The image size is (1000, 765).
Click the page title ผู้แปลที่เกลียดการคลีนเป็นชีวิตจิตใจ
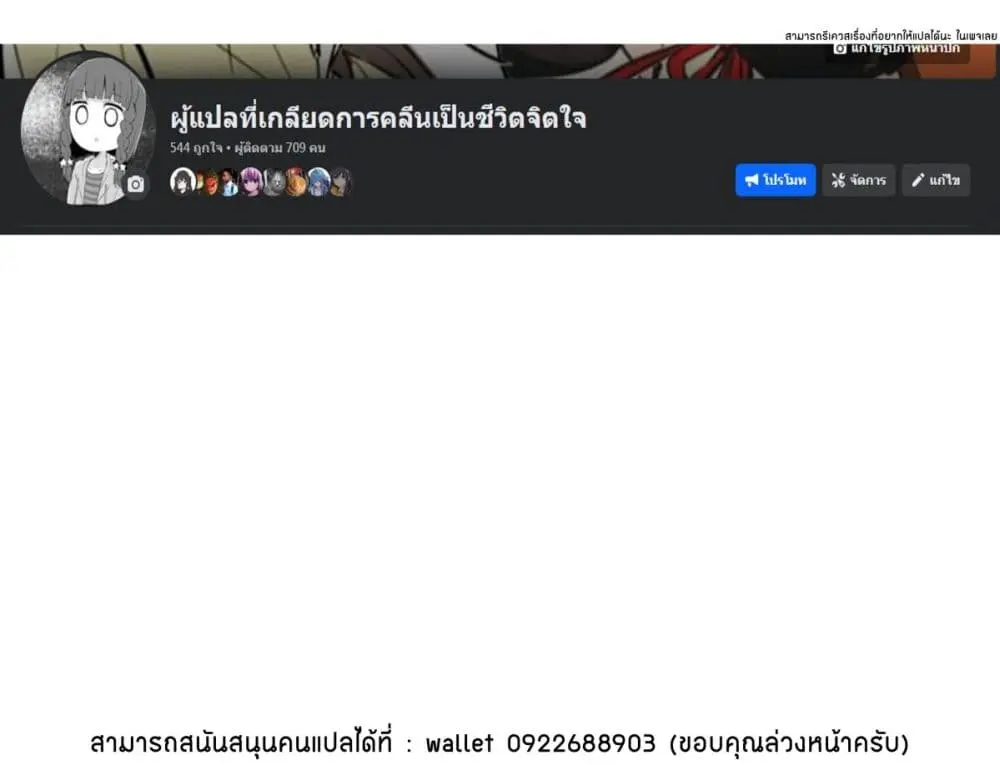click(x=378, y=119)
